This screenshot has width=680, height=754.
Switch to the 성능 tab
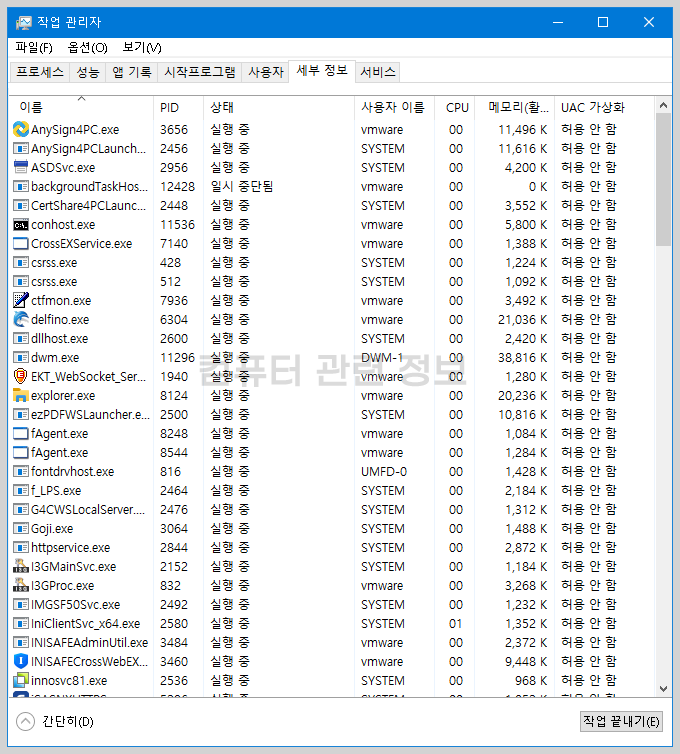[88, 72]
